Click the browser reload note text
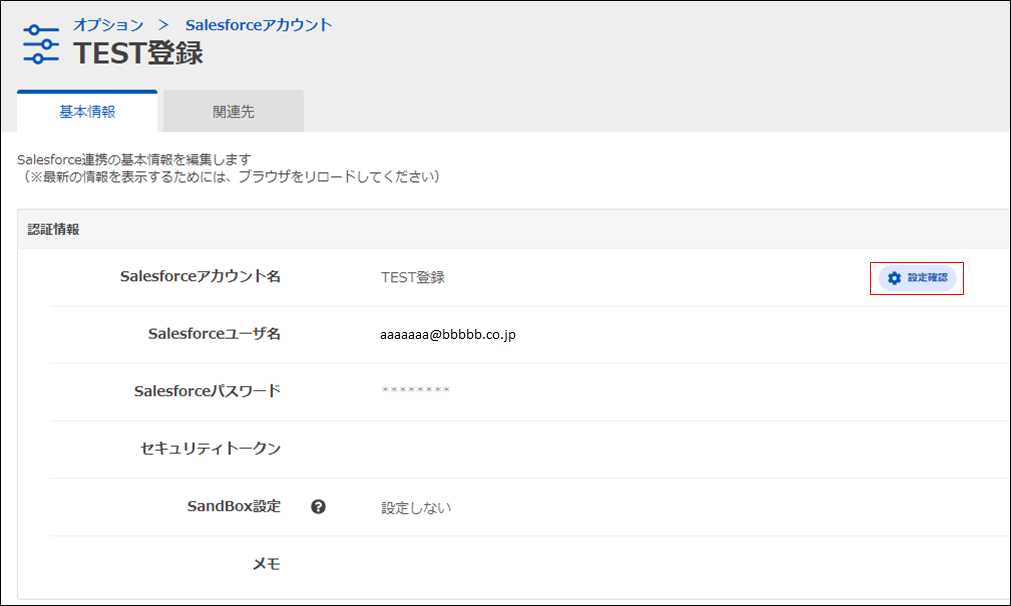Screen dimensions: 1011x606 point(231,177)
